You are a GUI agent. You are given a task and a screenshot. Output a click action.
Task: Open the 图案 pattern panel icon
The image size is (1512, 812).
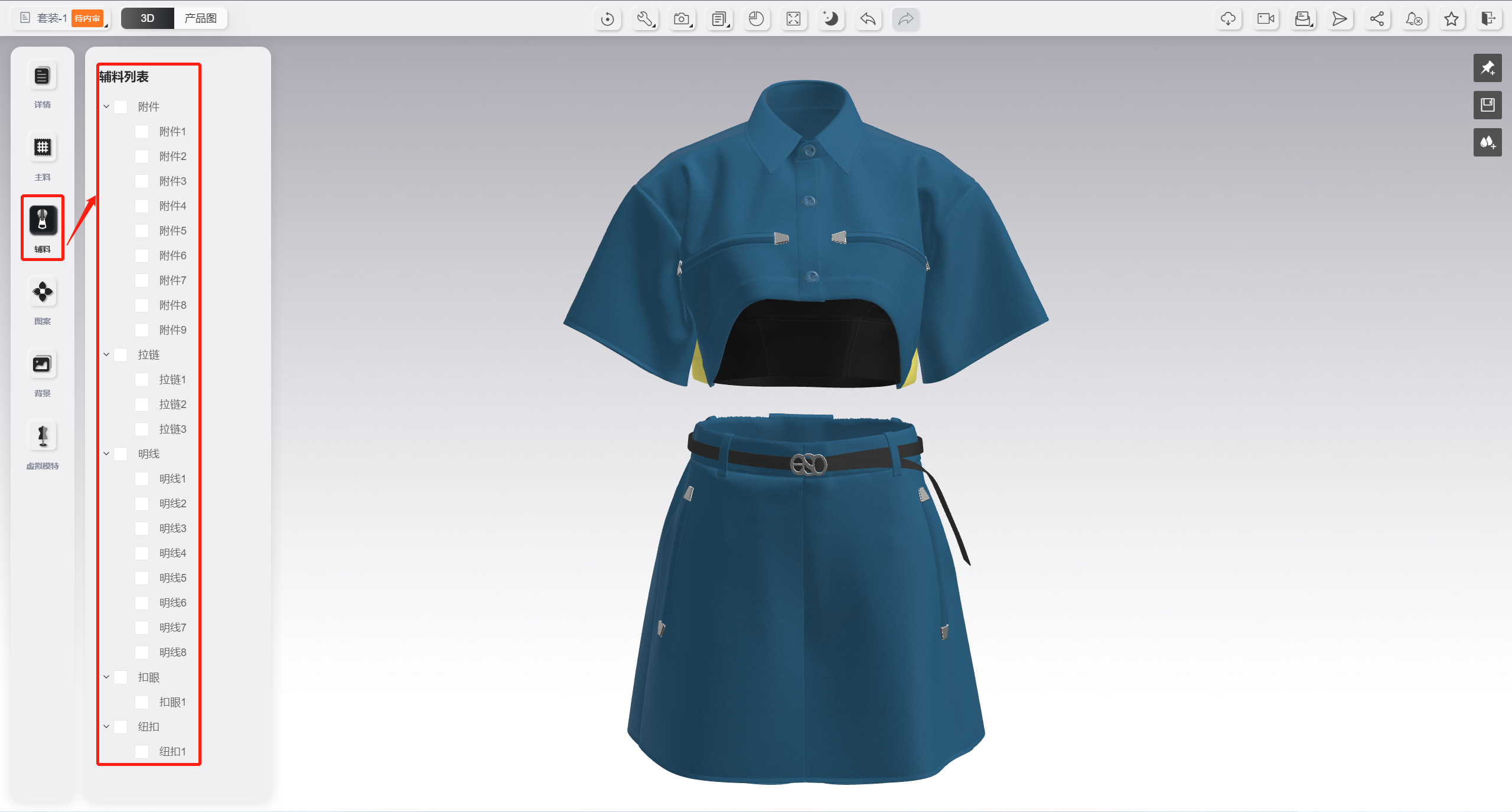(42, 292)
